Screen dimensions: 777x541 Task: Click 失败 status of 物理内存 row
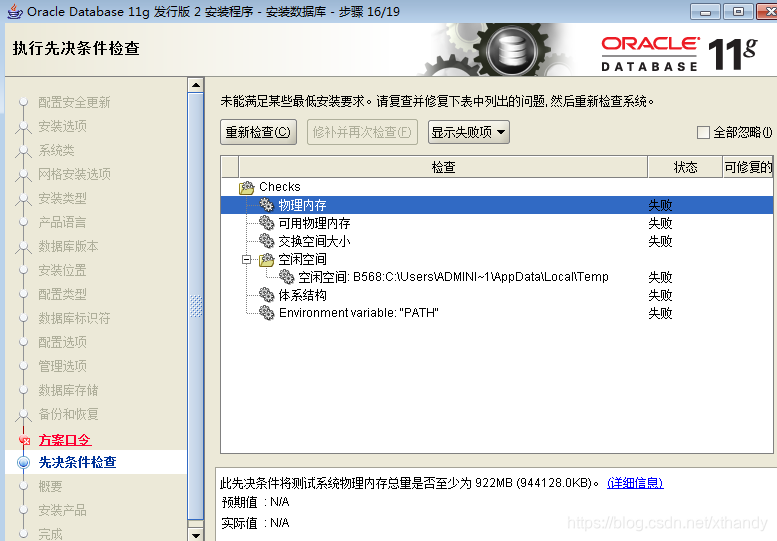(x=660, y=205)
